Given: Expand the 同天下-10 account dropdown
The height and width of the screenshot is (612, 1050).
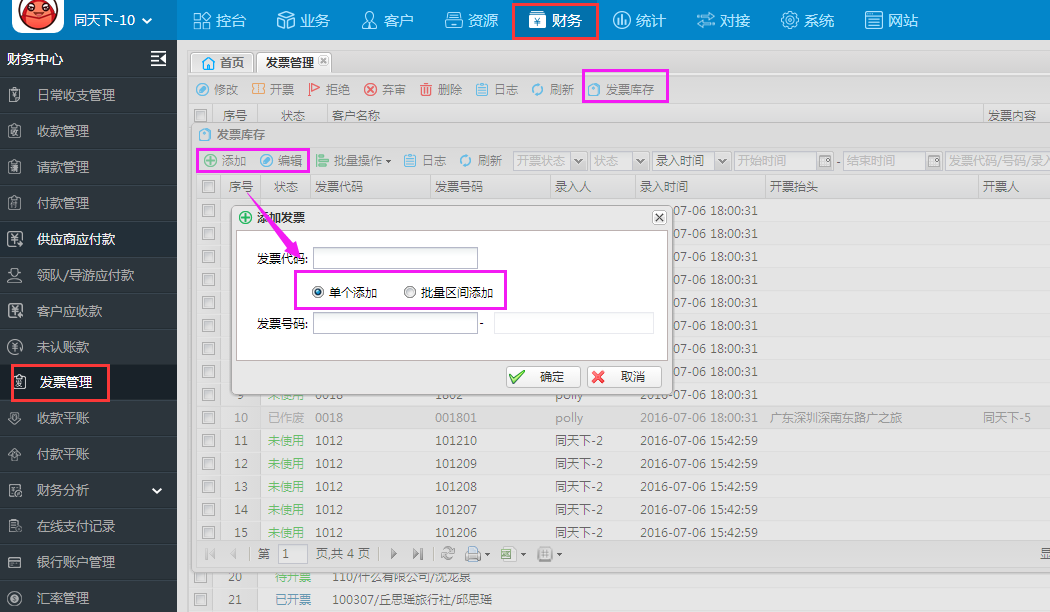Looking at the screenshot, I should click(x=112, y=21).
